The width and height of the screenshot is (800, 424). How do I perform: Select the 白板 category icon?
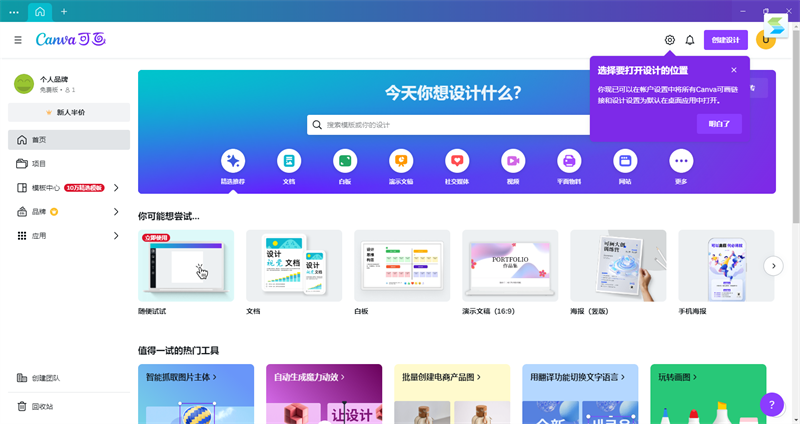point(345,161)
